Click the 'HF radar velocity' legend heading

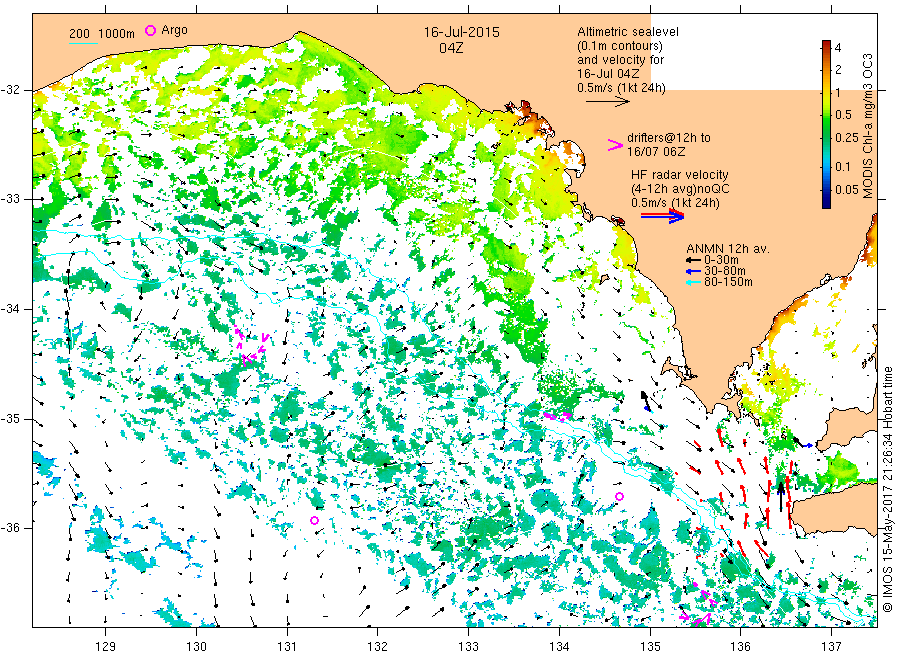tap(680, 174)
